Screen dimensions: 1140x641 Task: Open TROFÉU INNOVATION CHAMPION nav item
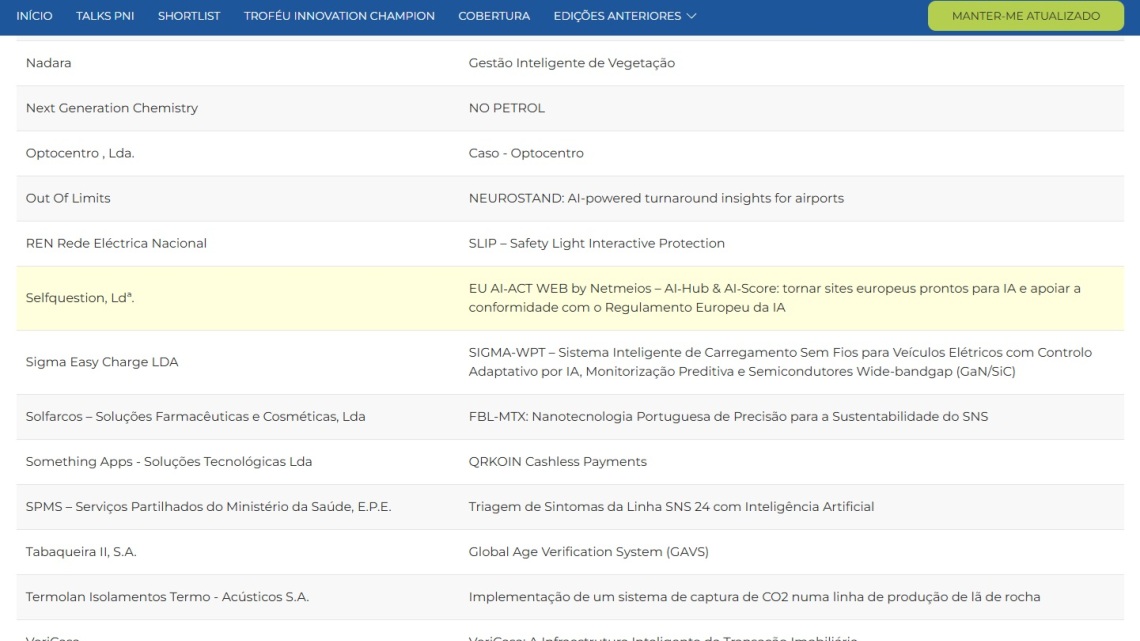pyautogui.click(x=339, y=16)
